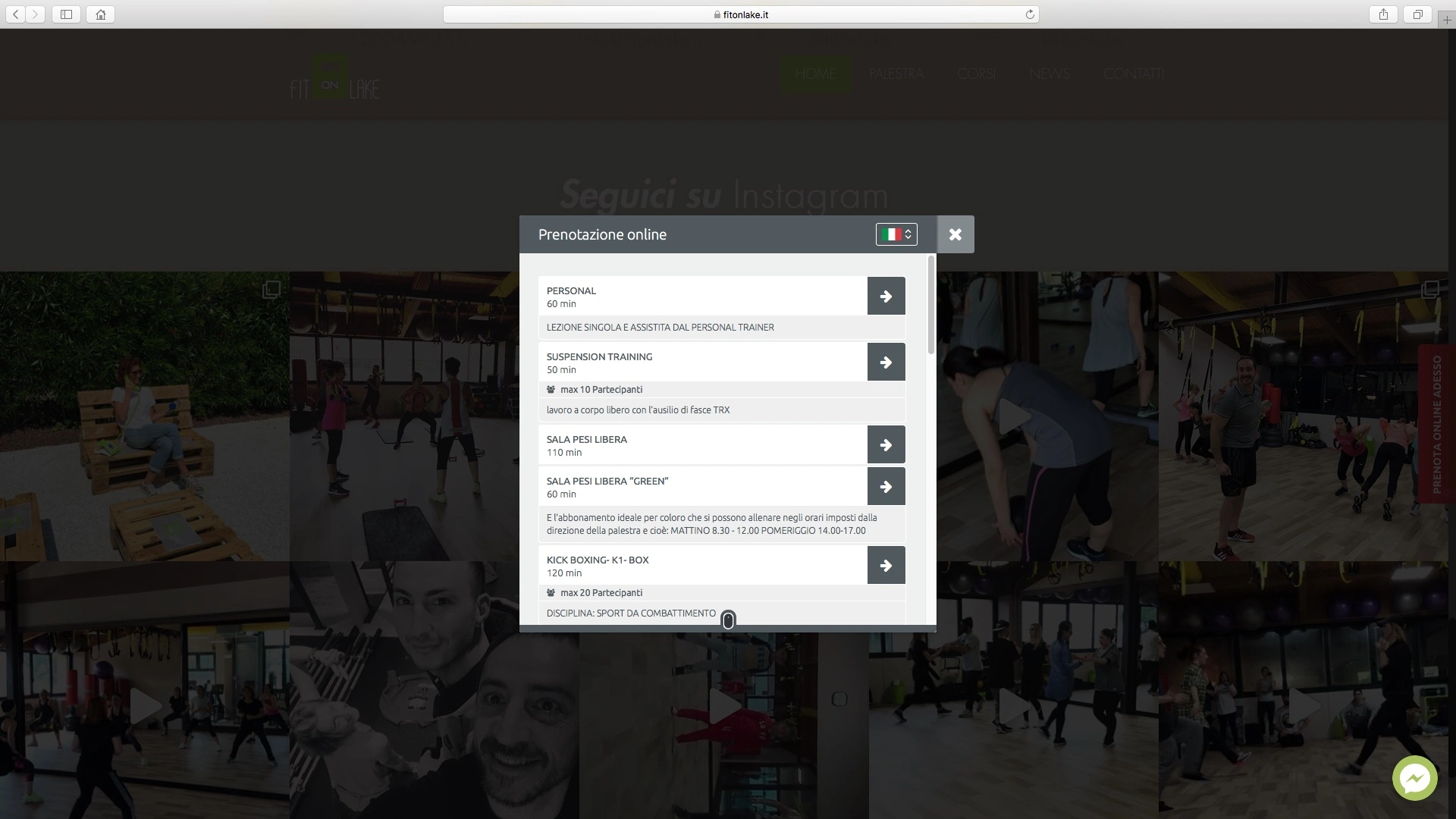This screenshot has width=1456, height=819.
Task: Go to the Safari home page icon
Action: point(100,14)
